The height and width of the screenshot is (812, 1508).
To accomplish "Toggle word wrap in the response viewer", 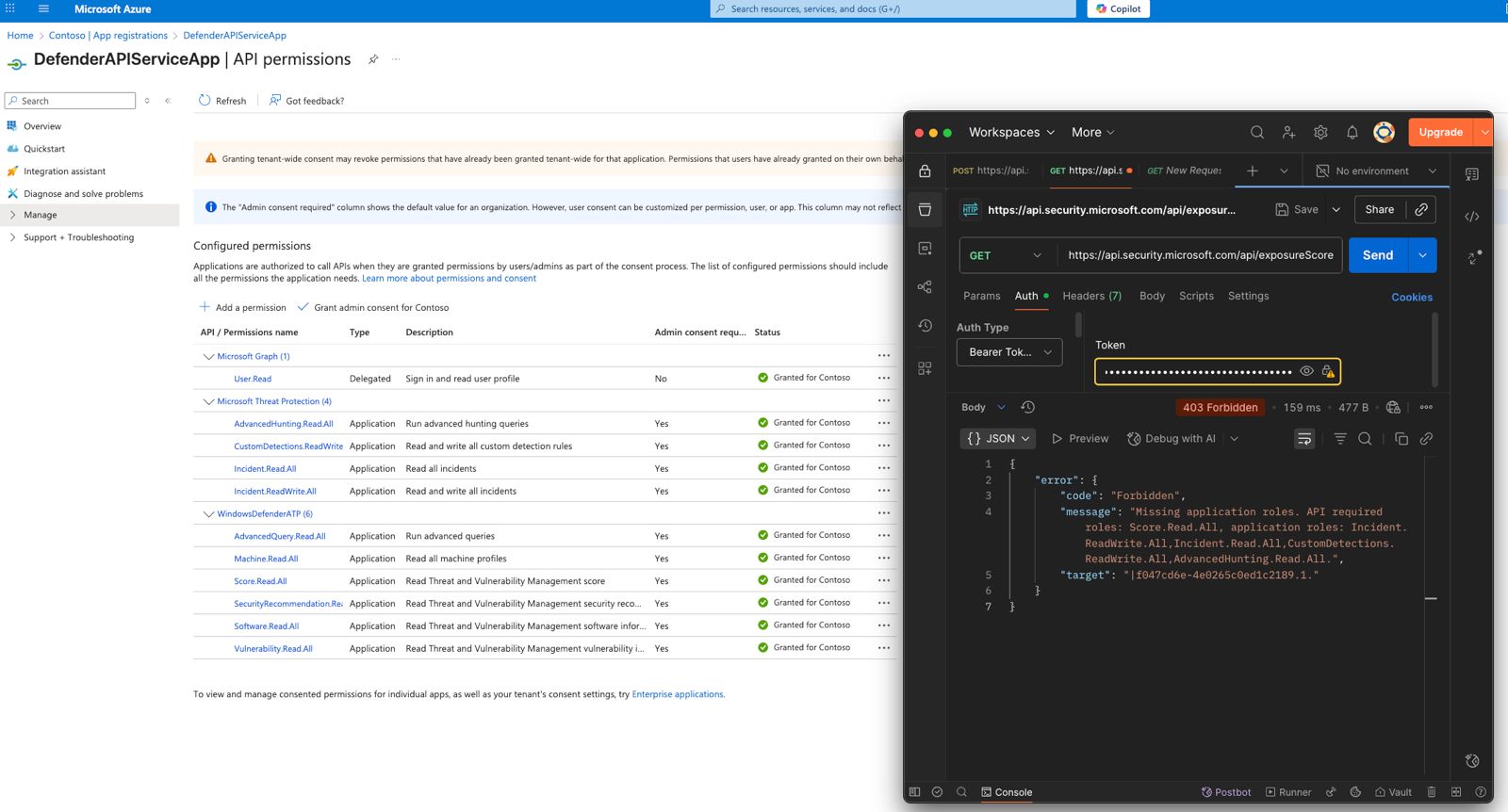I will click(1304, 439).
